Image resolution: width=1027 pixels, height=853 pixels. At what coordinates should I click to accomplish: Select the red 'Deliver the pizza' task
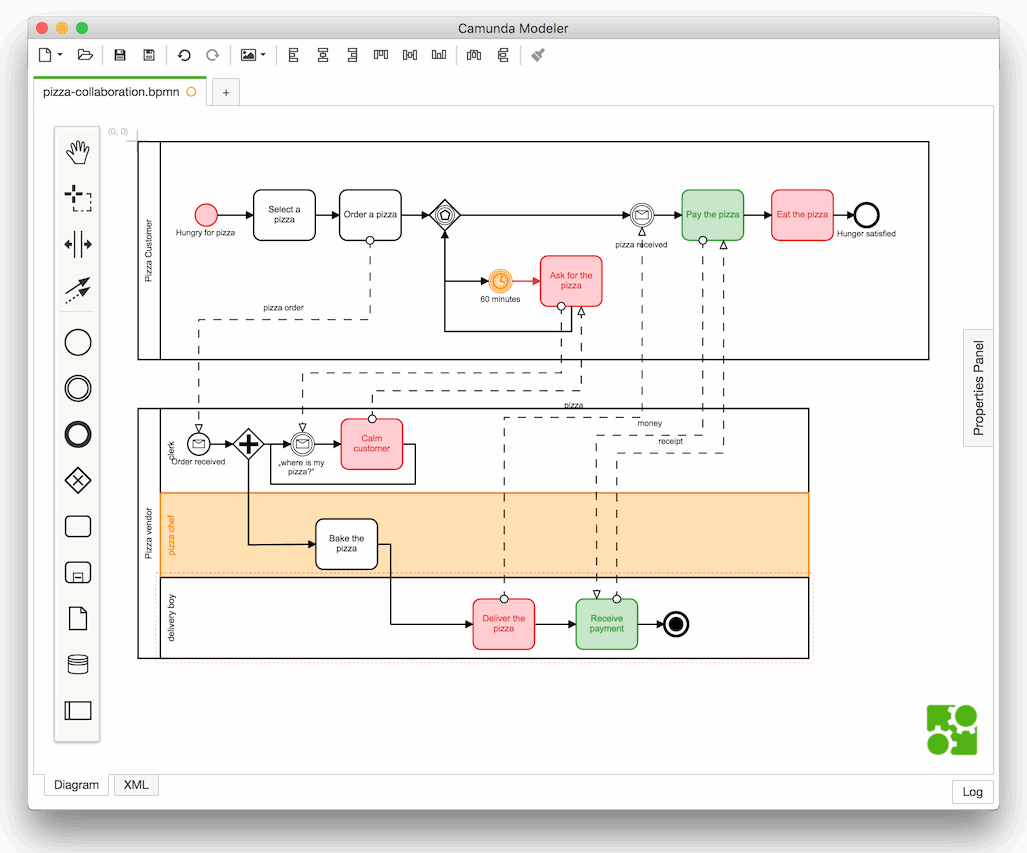(504, 624)
